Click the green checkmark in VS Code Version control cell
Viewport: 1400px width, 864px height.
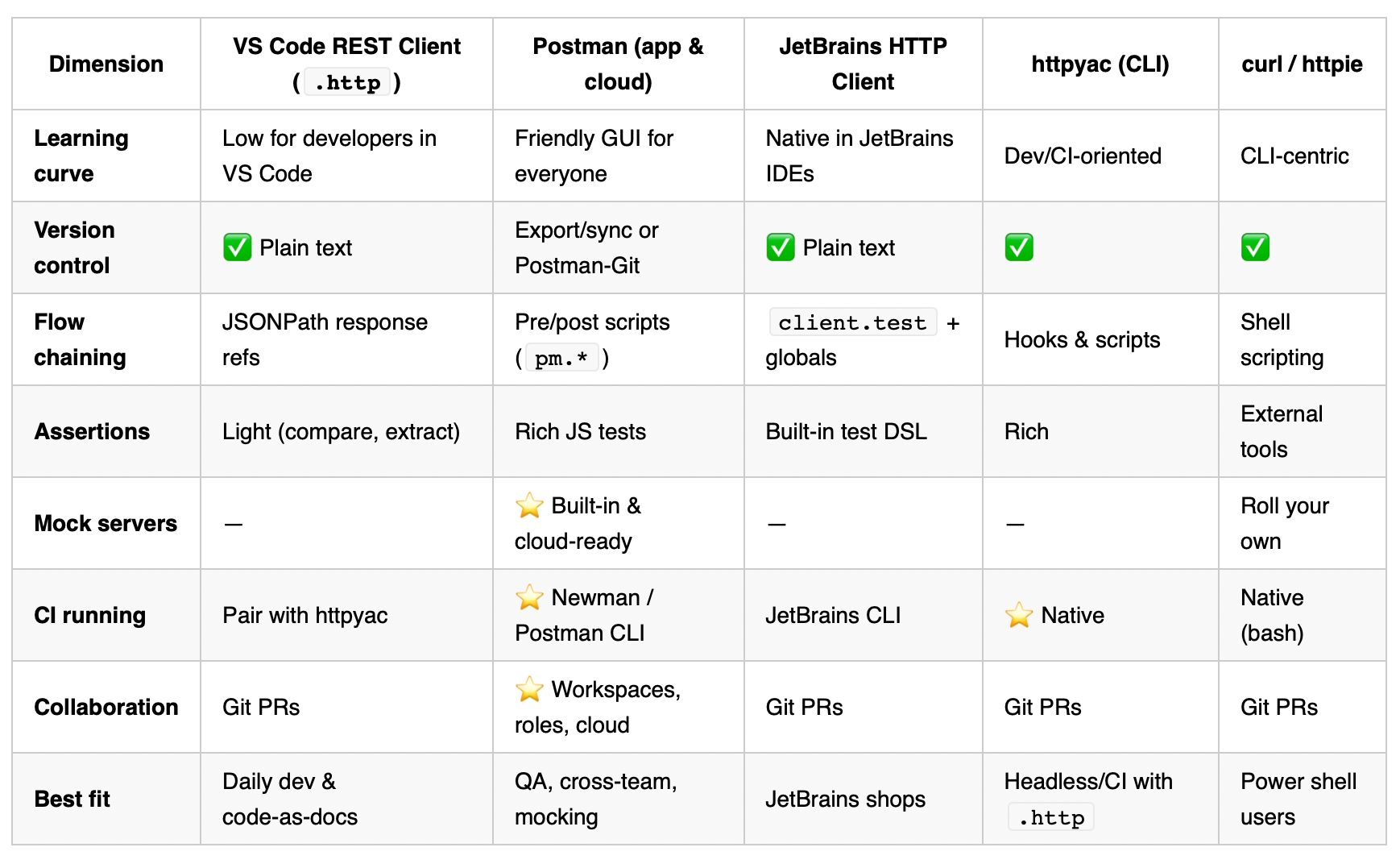237,247
